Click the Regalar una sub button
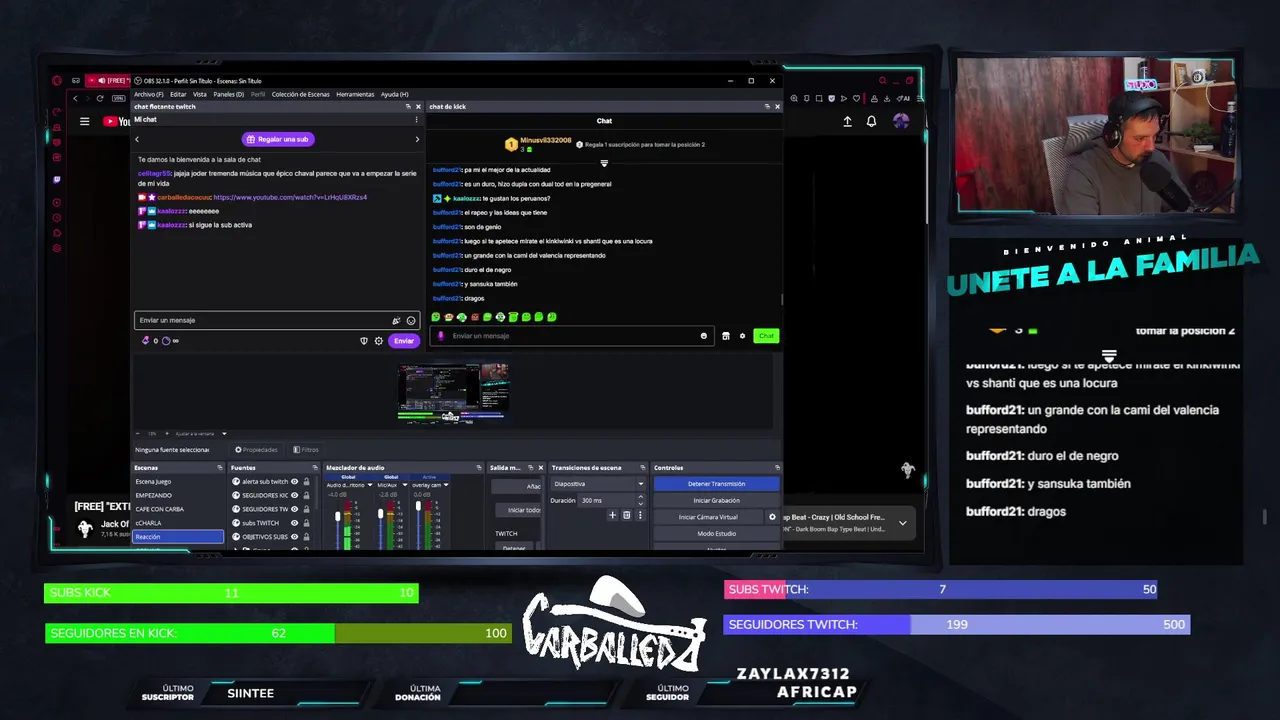This screenshot has width=1280, height=720. click(x=277, y=139)
